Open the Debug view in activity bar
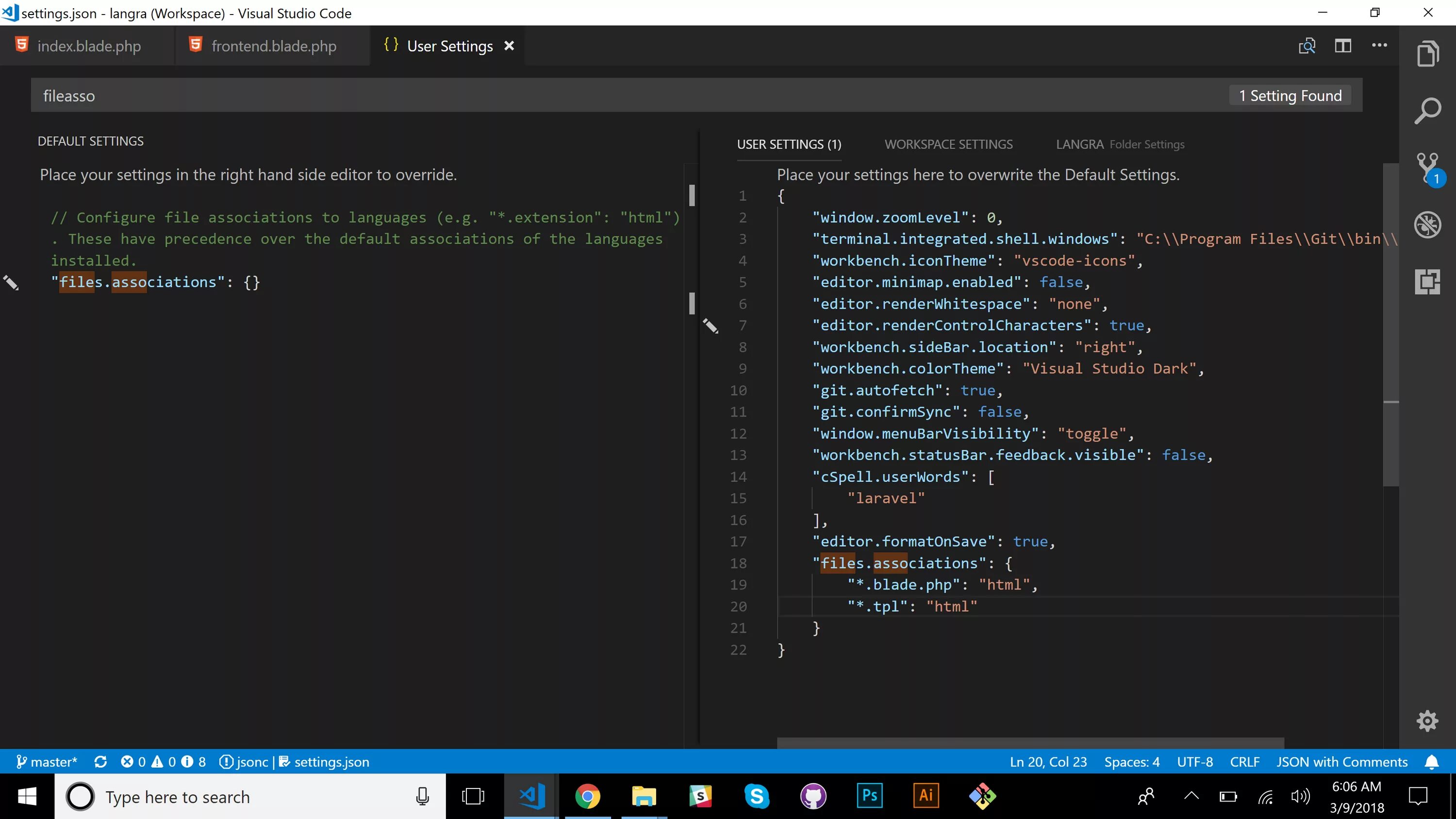Screen dimensions: 1456x819 1428,224
